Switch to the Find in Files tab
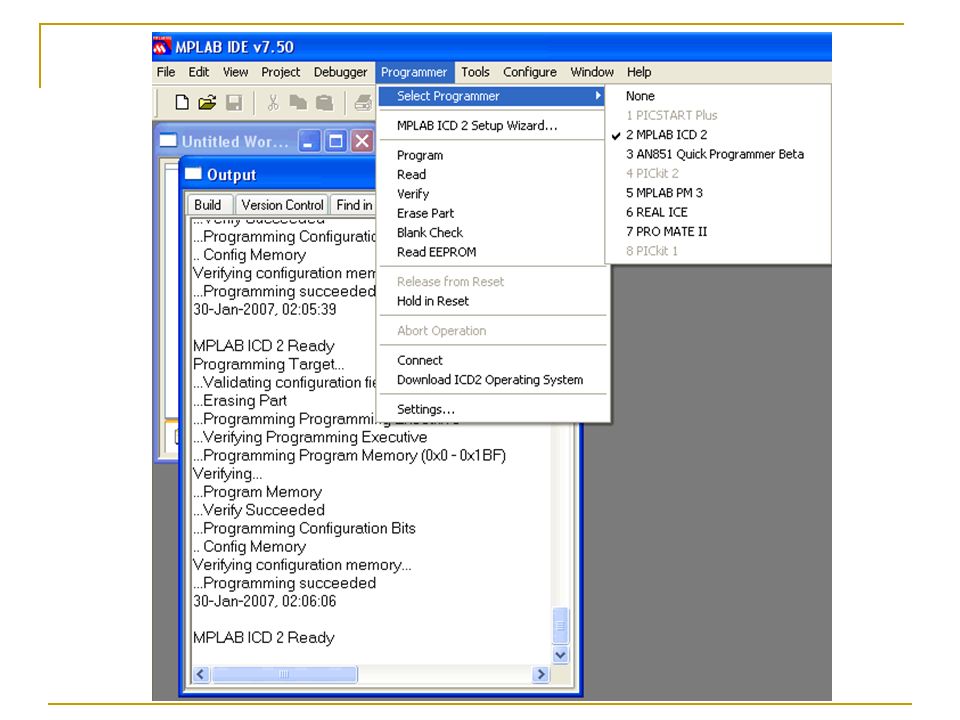 pos(353,205)
